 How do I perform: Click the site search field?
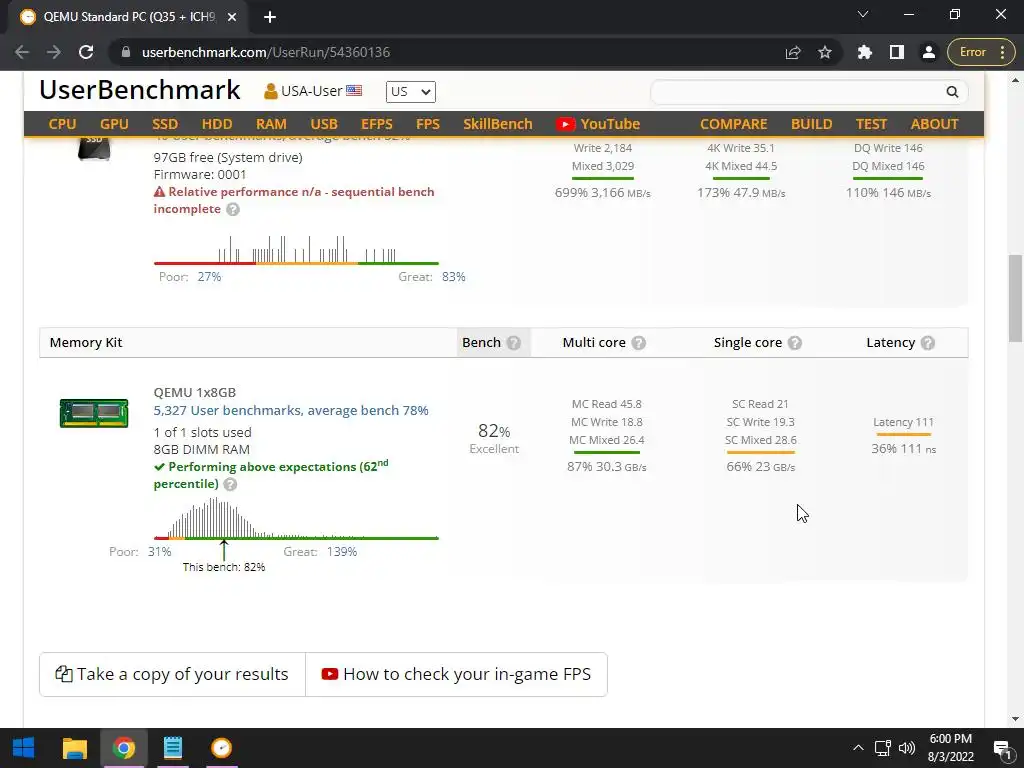(x=797, y=92)
